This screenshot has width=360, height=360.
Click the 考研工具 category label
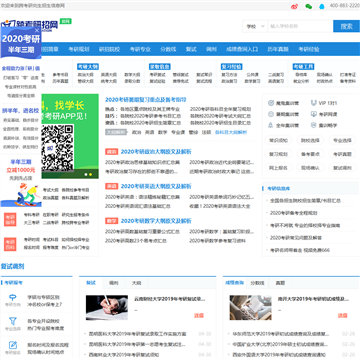(304, 66)
